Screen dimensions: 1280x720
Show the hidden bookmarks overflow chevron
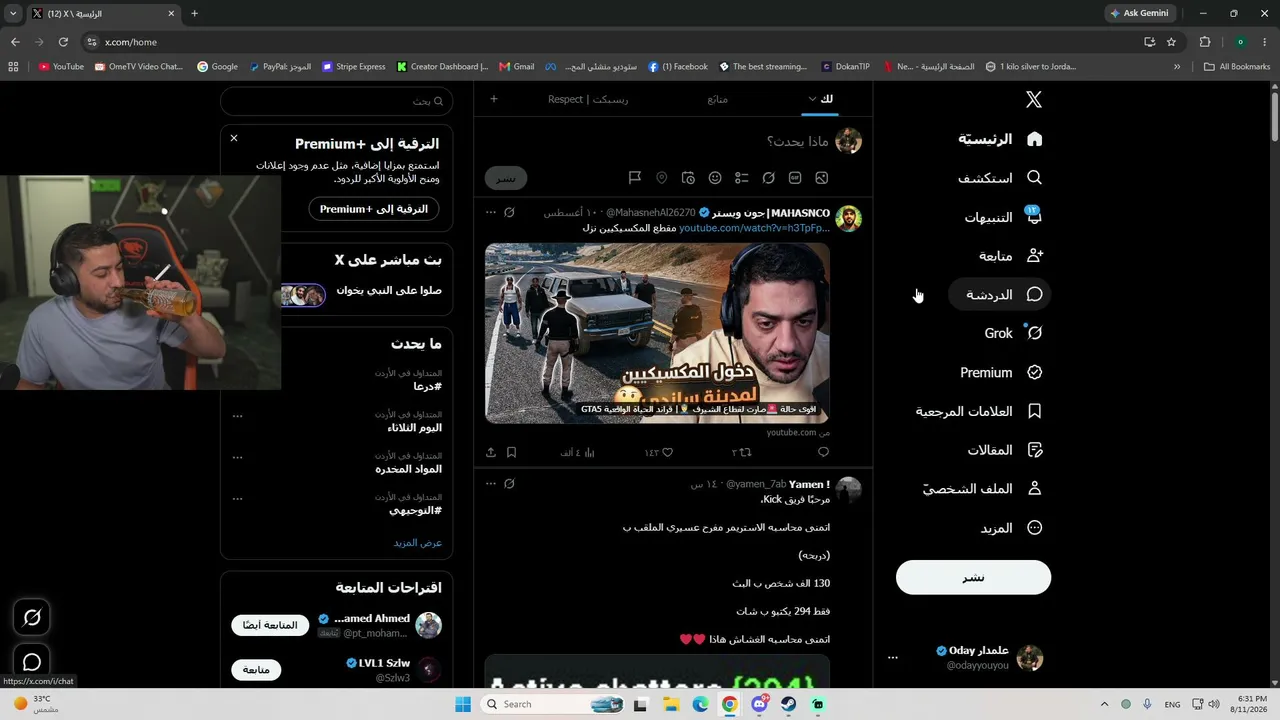pyautogui.click(x=1177, y=67)
